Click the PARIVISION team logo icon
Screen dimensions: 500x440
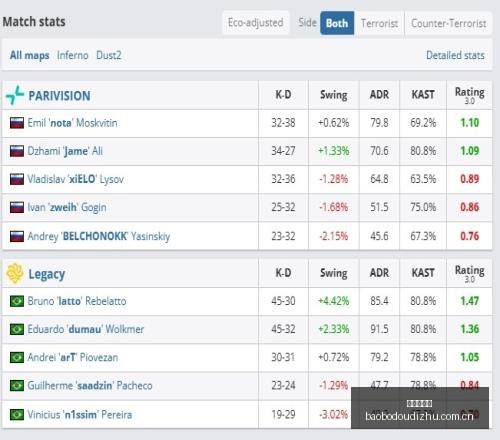pos(15,95)
